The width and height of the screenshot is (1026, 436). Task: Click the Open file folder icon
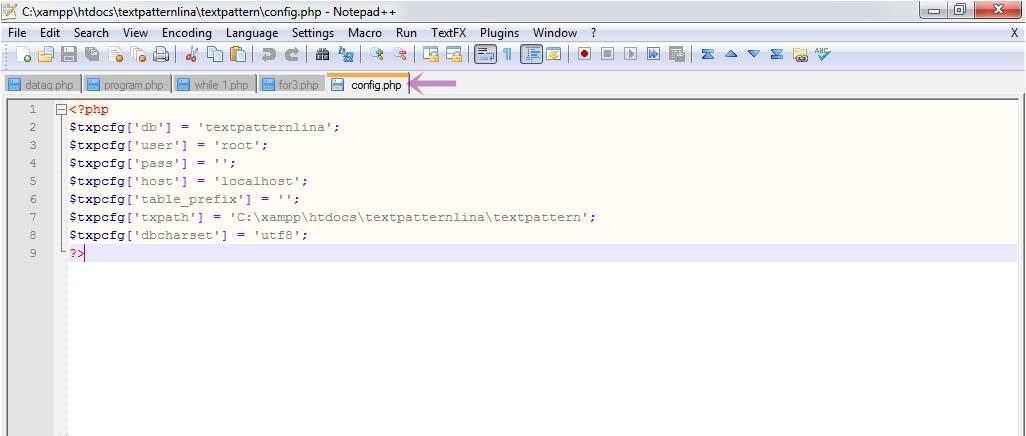pos(45,55)
